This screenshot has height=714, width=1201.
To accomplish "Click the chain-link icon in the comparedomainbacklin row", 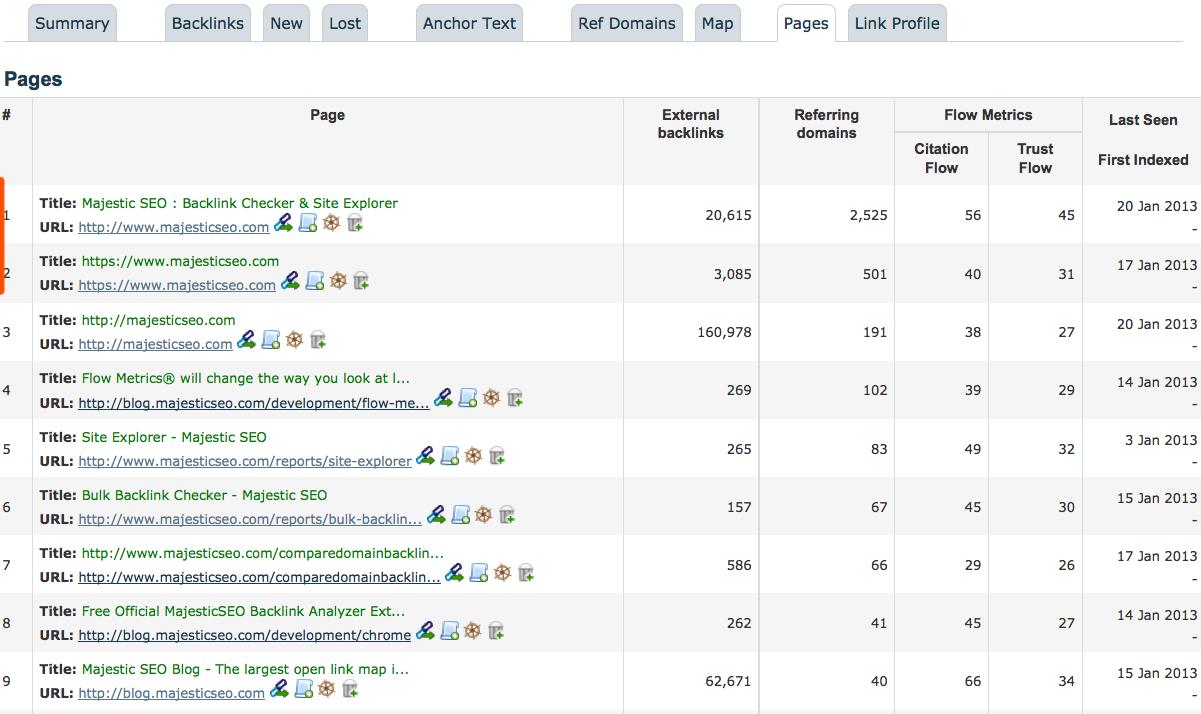I will click(454, 571).
